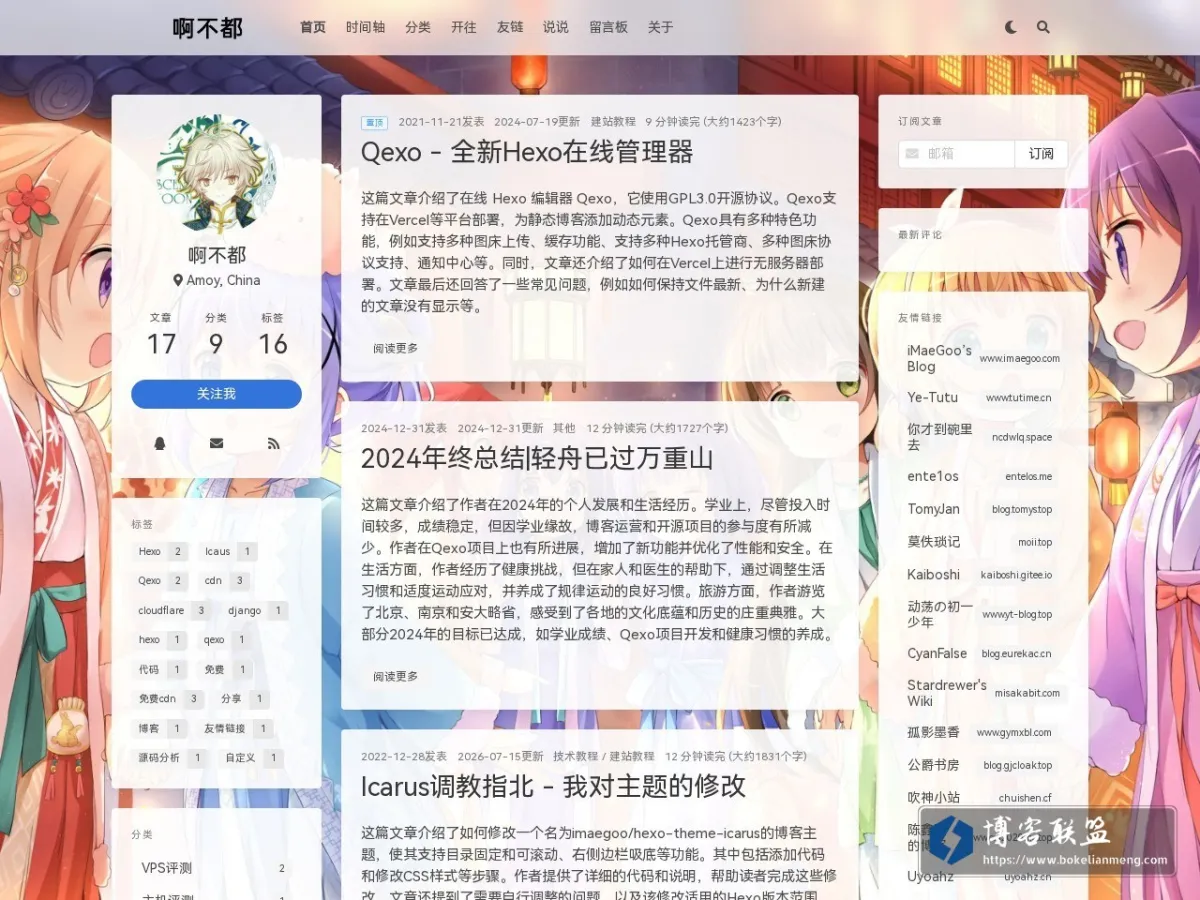The height and width of the screenshot is (900, 1200).
Task: Select the Icaus tag
Action: [228, 551]
